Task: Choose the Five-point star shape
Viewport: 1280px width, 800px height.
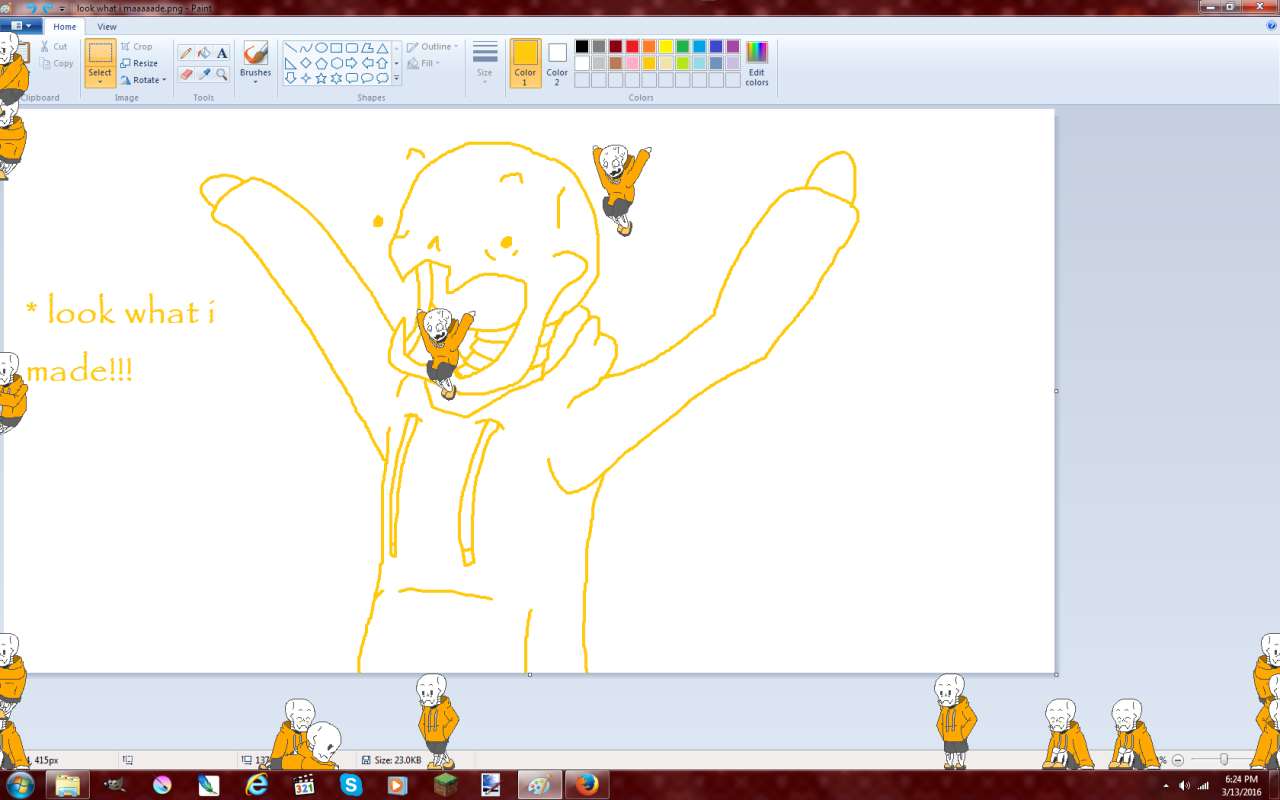Action: [321, 78]
